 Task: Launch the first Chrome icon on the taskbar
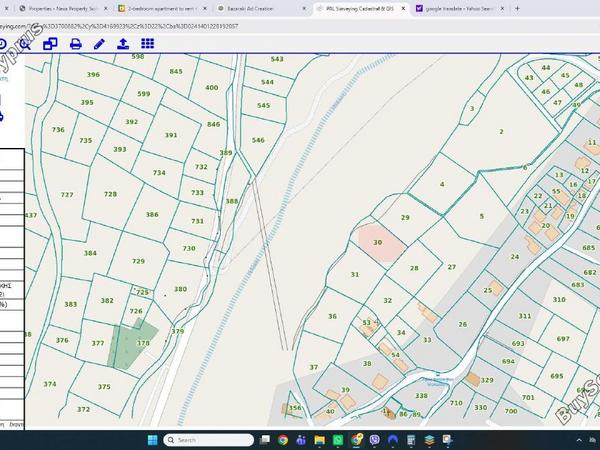[x=283, y=440]
